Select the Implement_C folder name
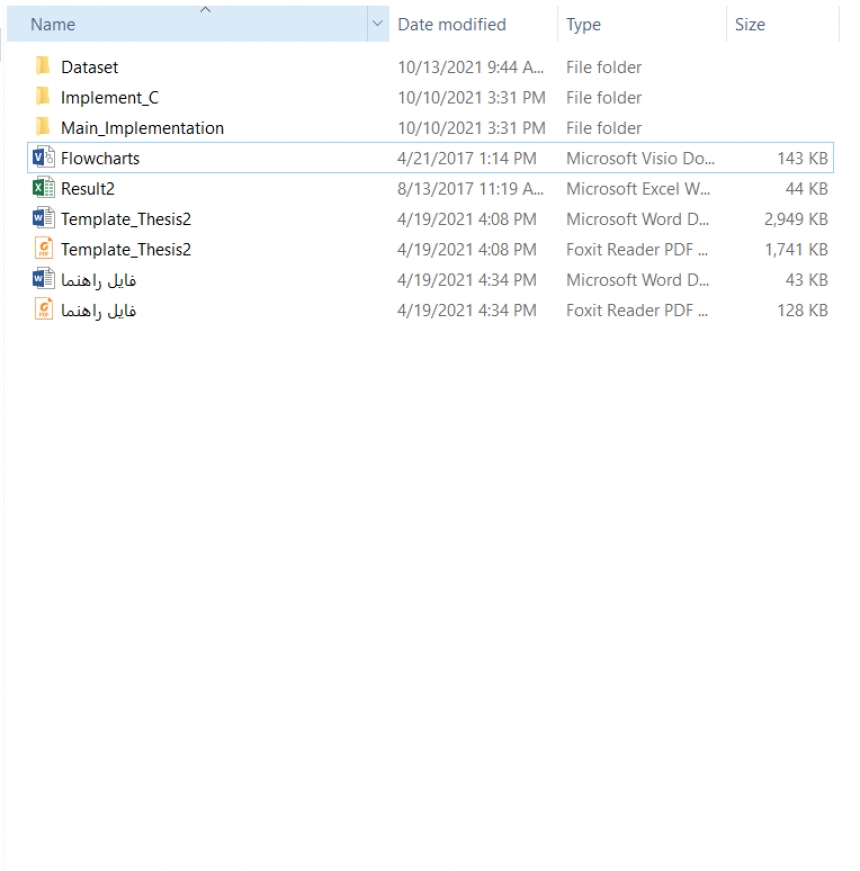The image size is (860, 871). [x=110, y=98]
